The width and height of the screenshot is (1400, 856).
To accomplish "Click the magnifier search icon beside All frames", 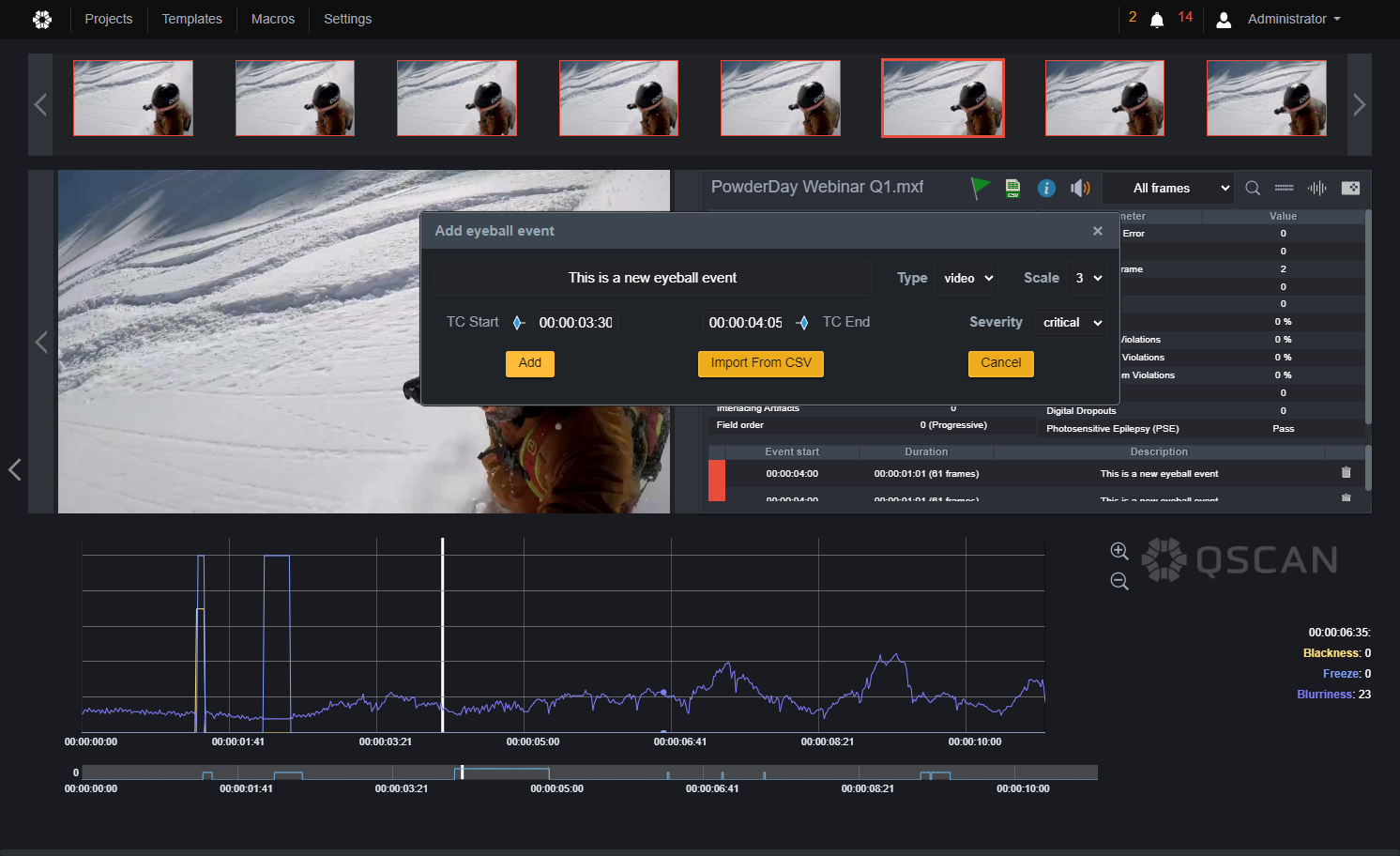I will click(x=1253, y=188).
